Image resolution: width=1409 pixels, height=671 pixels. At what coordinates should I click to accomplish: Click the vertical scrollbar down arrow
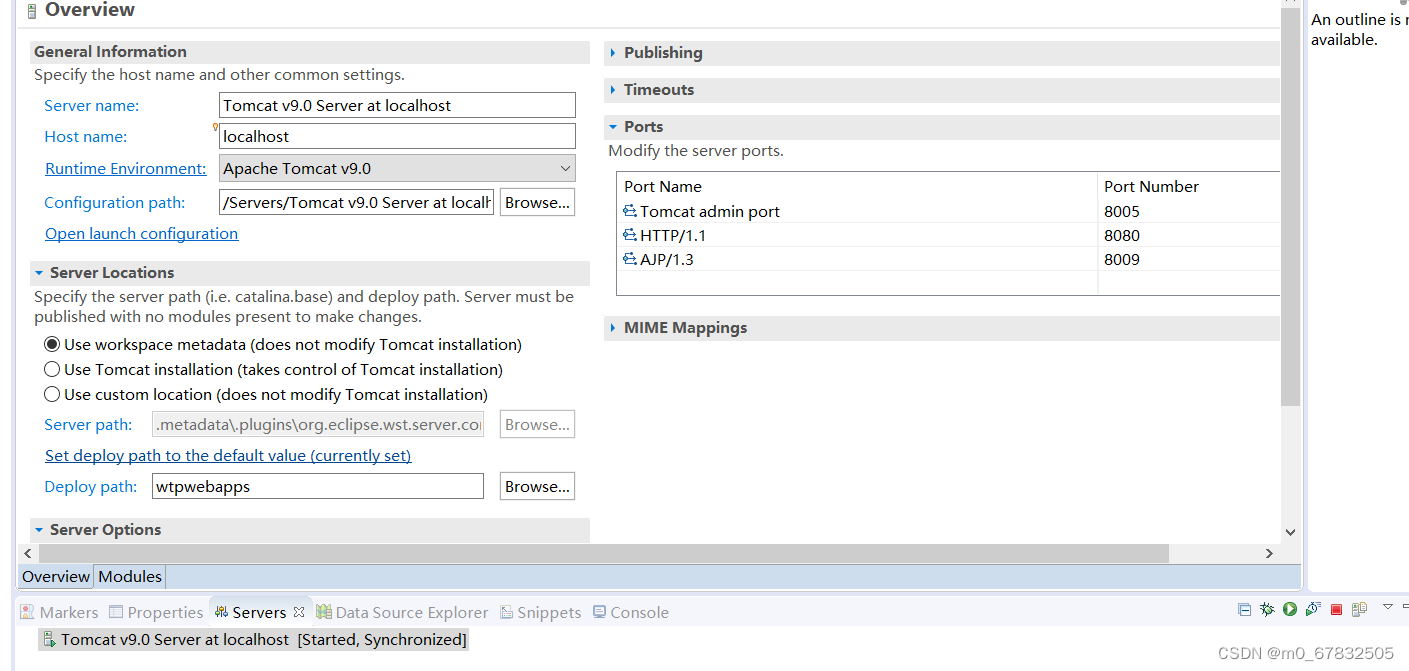point(1290,533)
